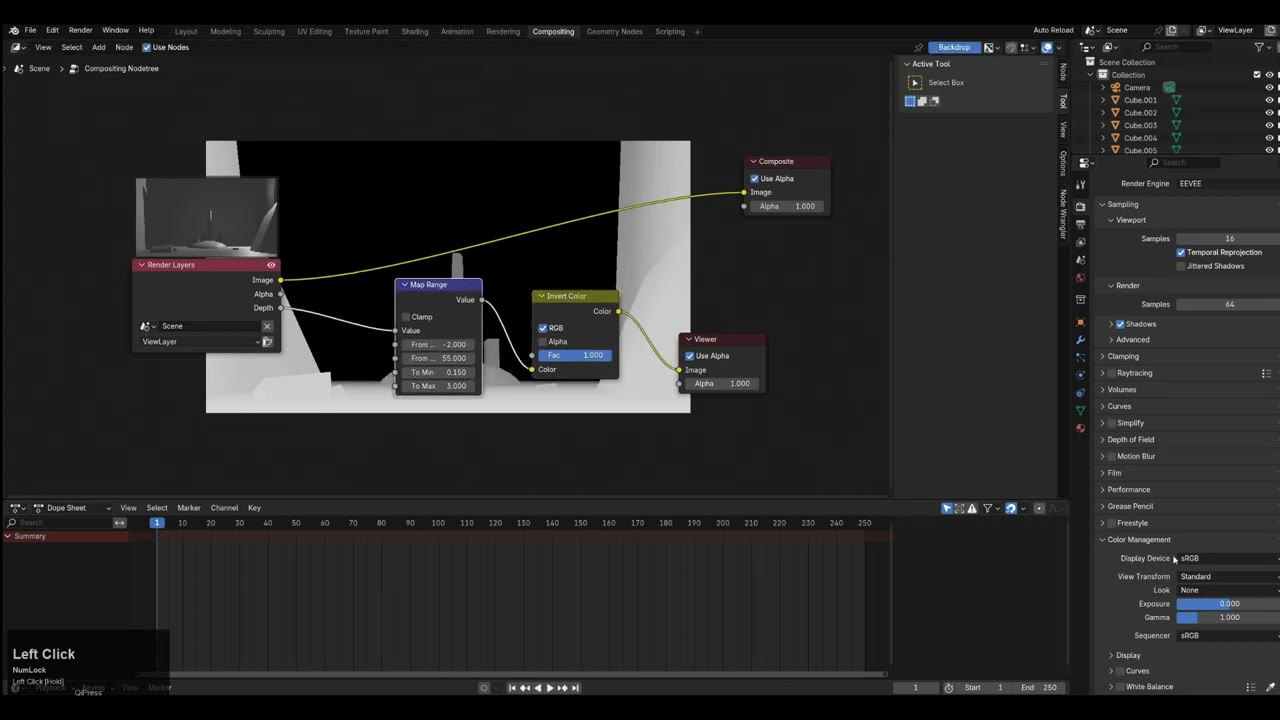Enable Alpha checkbox on Invert Color node
This screenshot has height=720, width=1280.
[543, 342]
